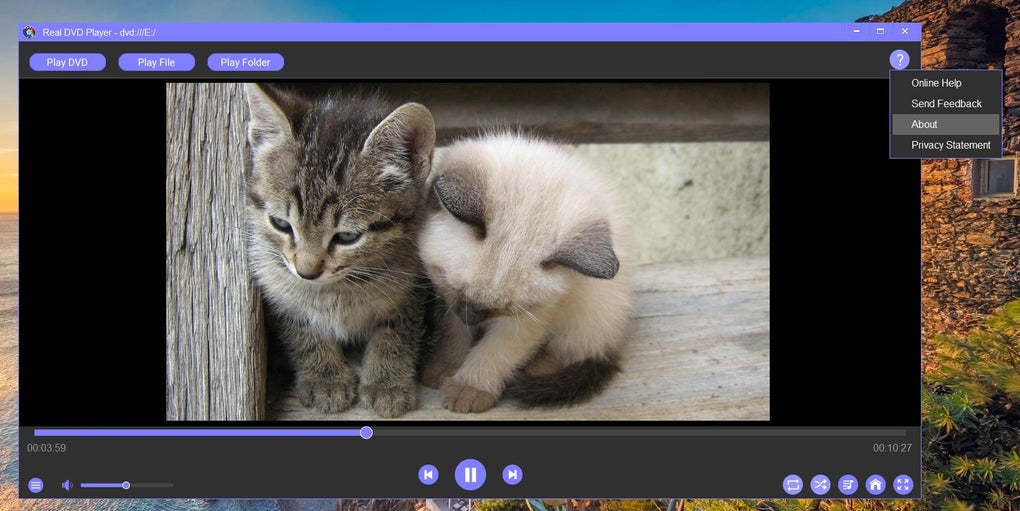Viewport: 1020px width, 511px height.
Task: Click the kitten video frame
Action: pyautogui.click(x=468, y=252)
